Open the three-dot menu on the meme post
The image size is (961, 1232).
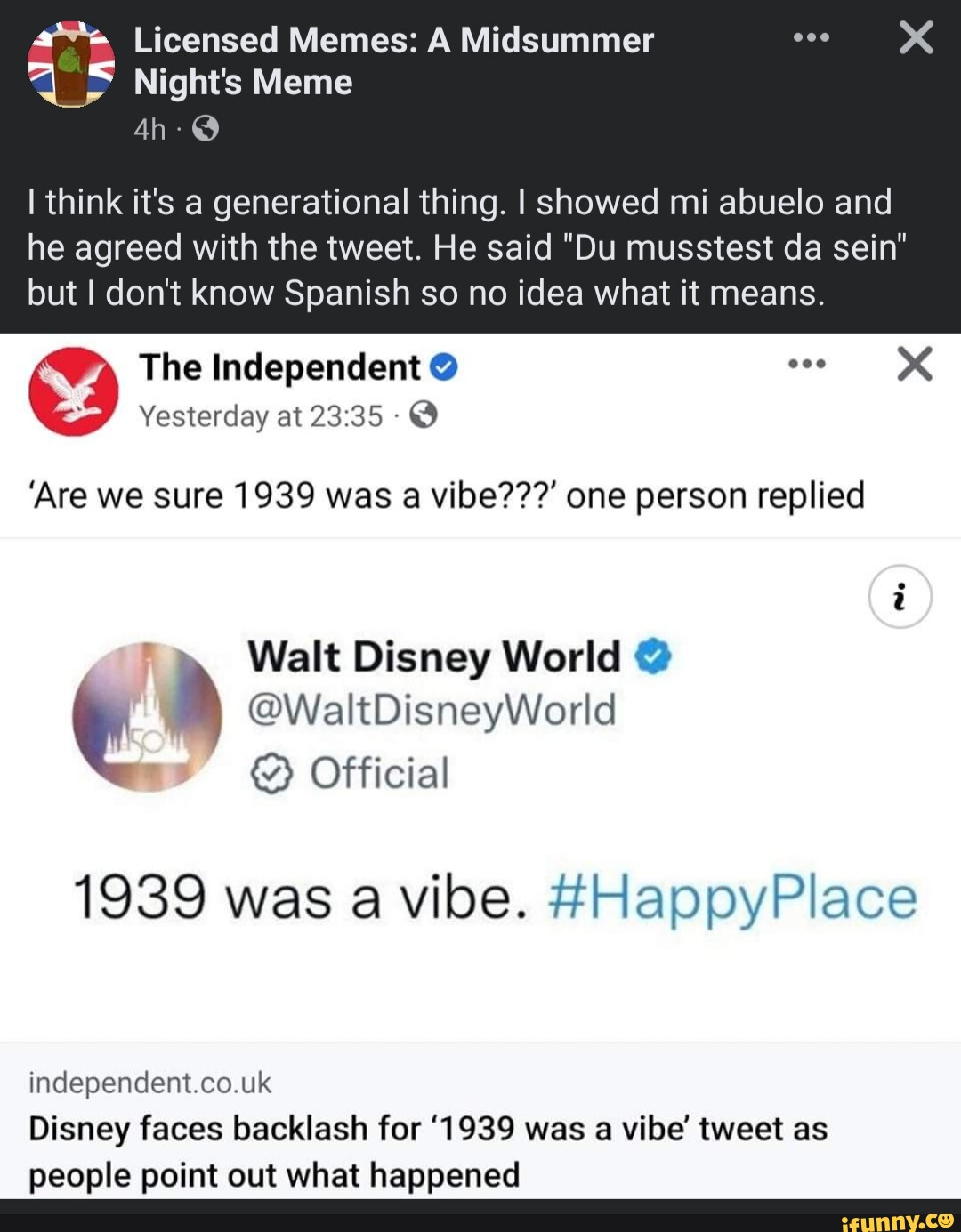coord(811,37)
